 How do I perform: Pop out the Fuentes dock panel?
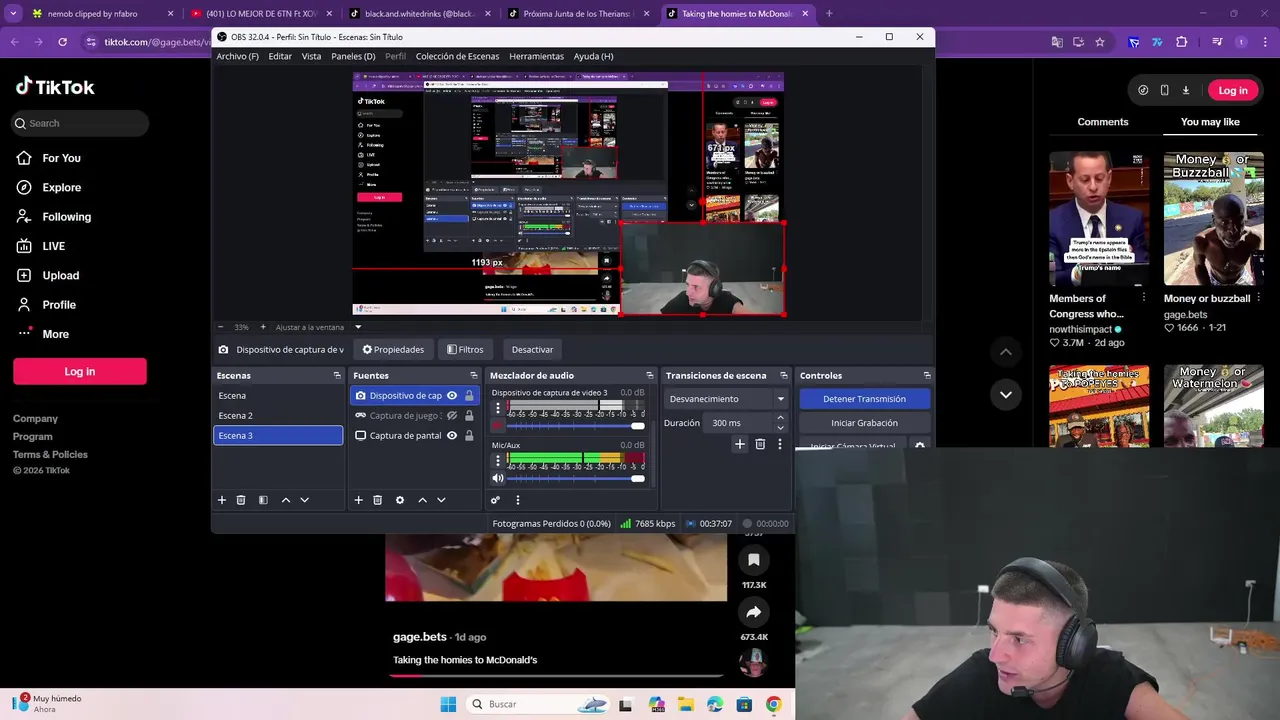(474, 376)
